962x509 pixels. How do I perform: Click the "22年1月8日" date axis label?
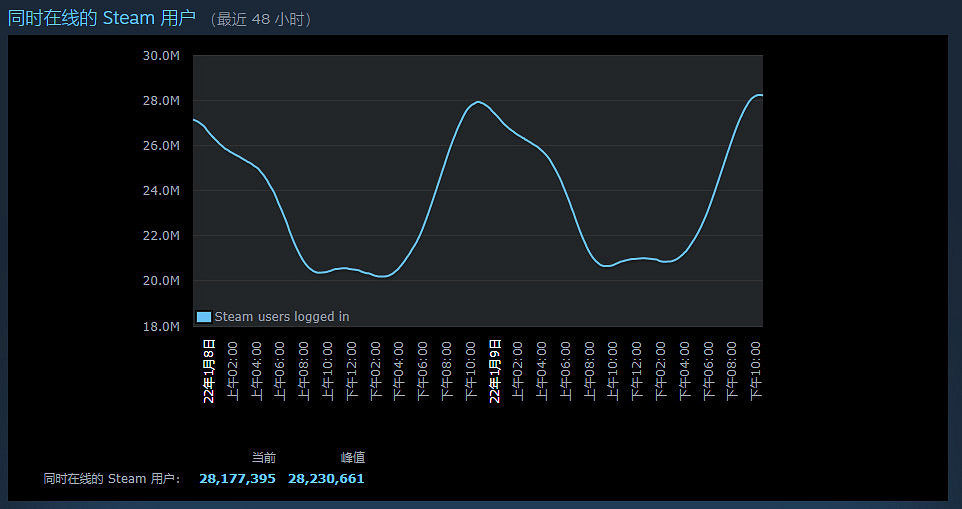click(209, 370)
